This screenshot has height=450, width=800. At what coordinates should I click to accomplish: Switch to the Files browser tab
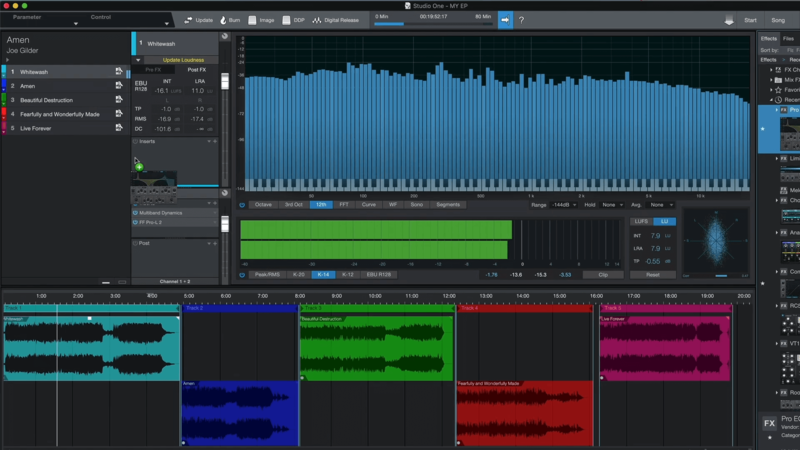(x=788, y=38)
